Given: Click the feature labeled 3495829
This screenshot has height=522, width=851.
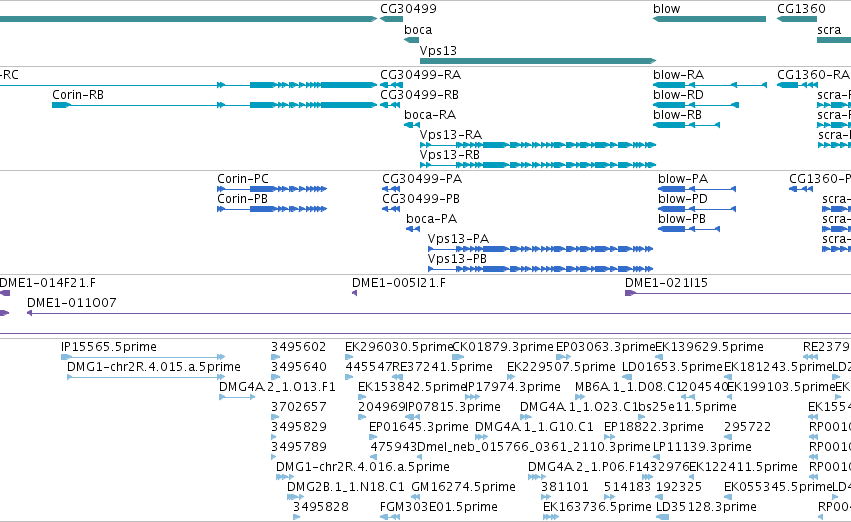Looking at the screenshot, I should (299, 427).
